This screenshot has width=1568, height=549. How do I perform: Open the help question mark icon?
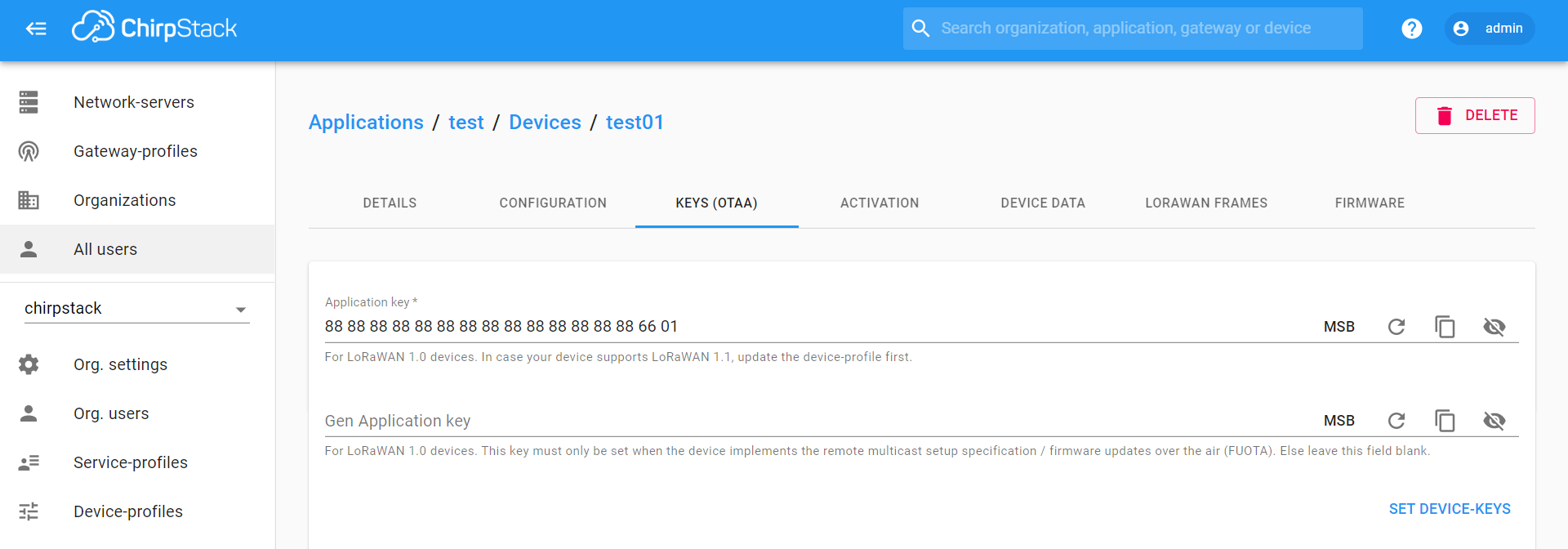1411,29
